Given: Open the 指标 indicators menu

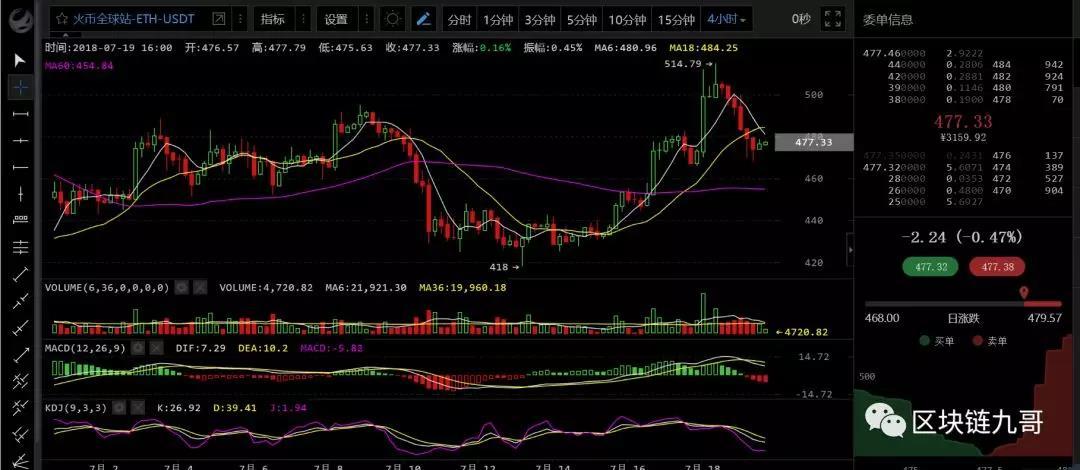Looking at the screenshot, I should [x=273, y=19].
